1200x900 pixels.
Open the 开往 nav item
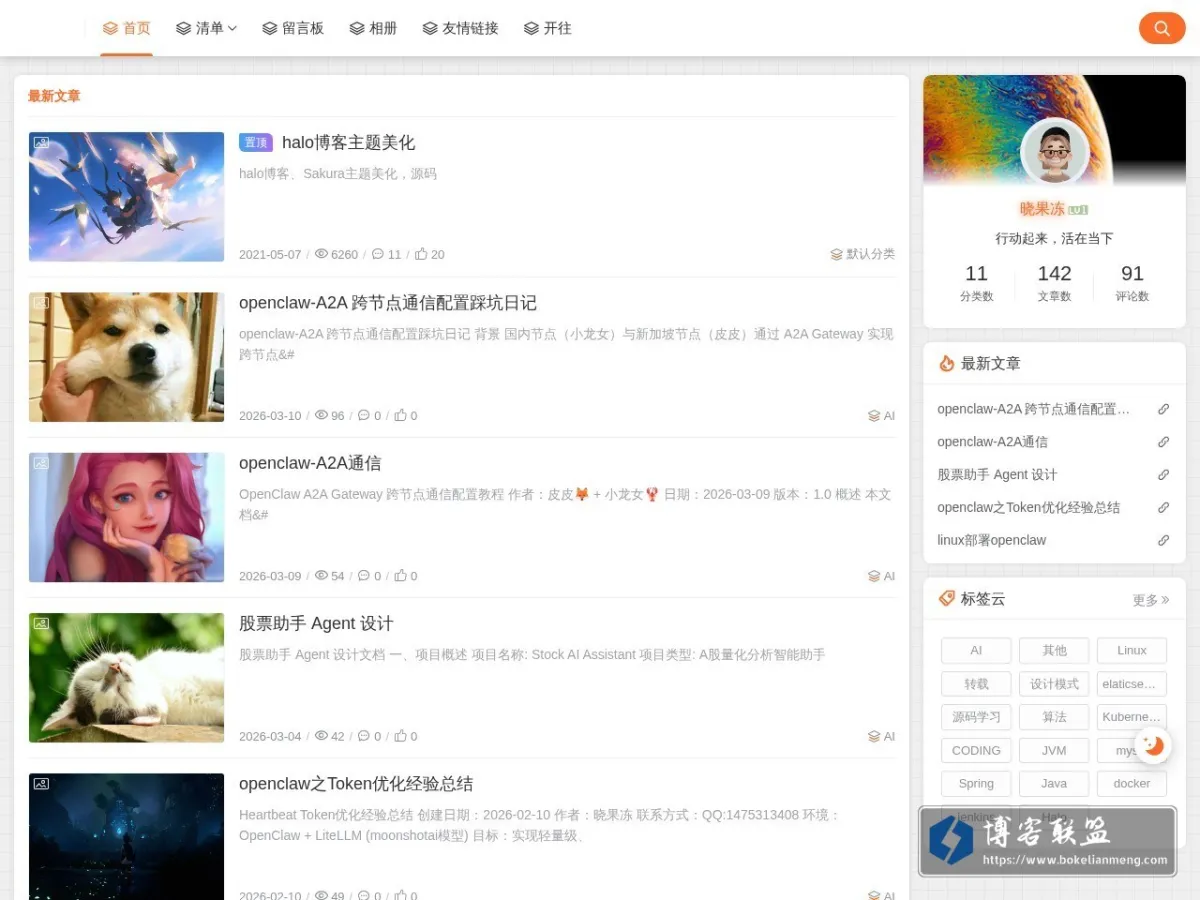click(x=547, y=28)
